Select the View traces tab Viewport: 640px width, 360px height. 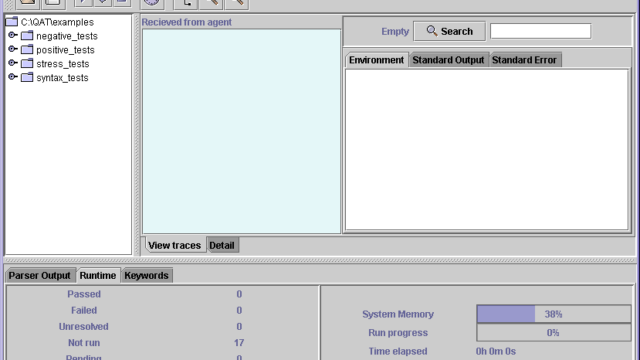[x=175, y=245]
